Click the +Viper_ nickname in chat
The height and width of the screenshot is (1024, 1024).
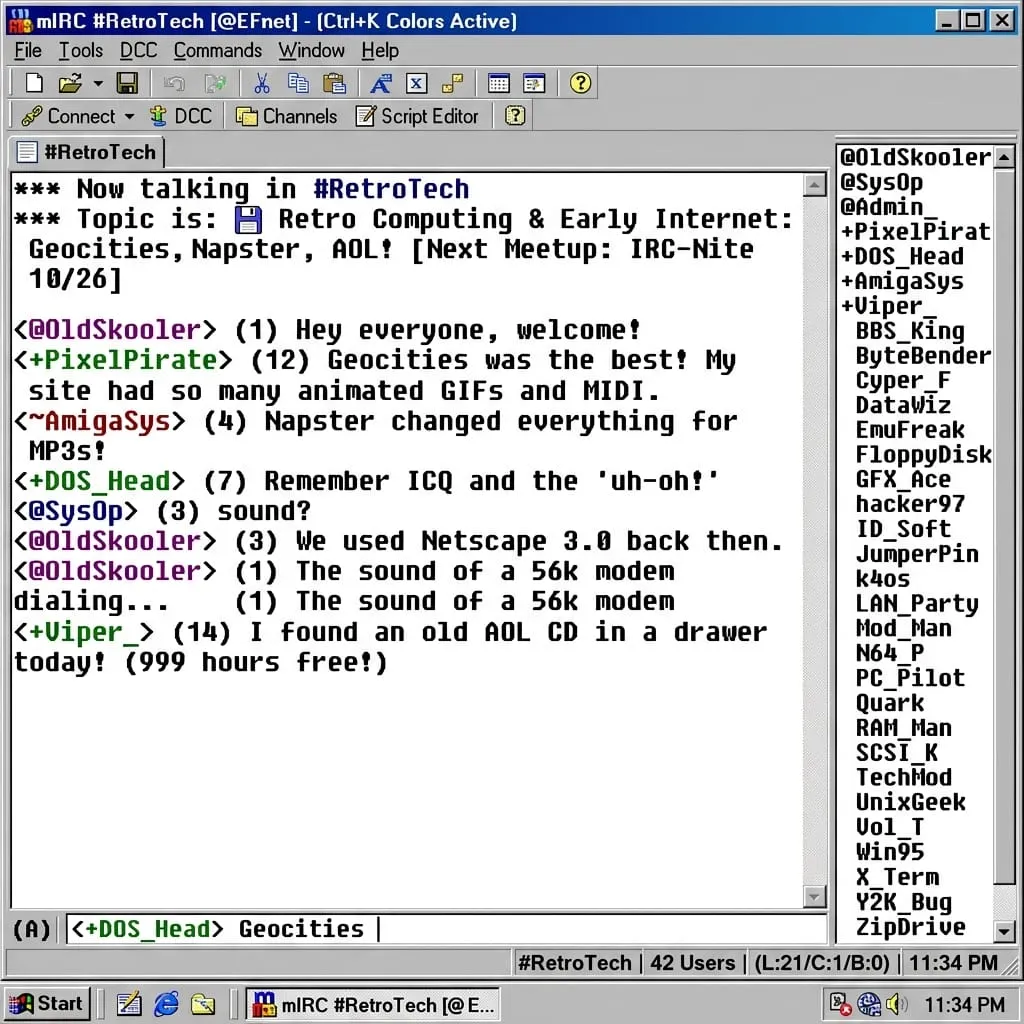[x=84, y=632]
